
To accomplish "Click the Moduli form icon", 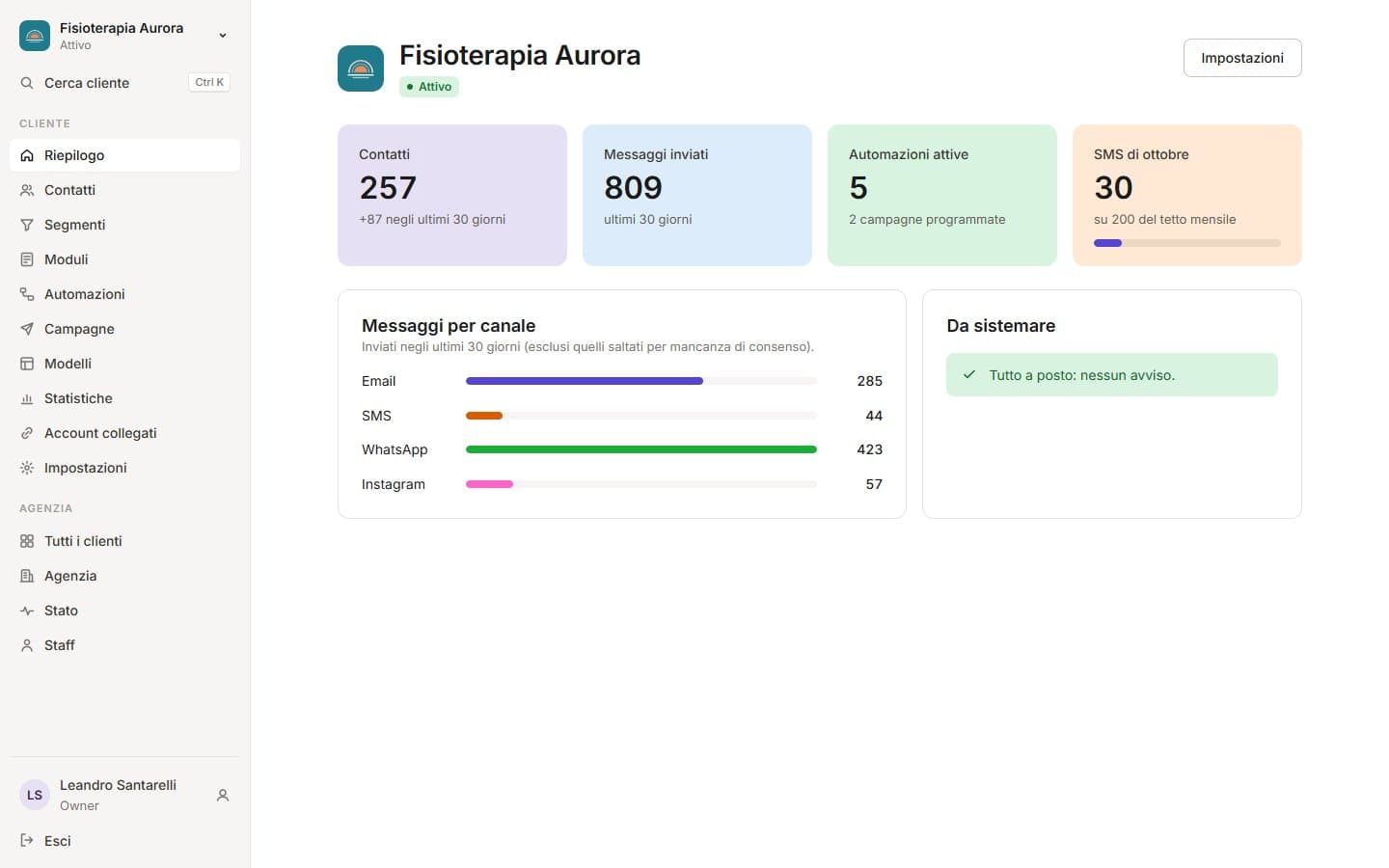I will [27, 259].
